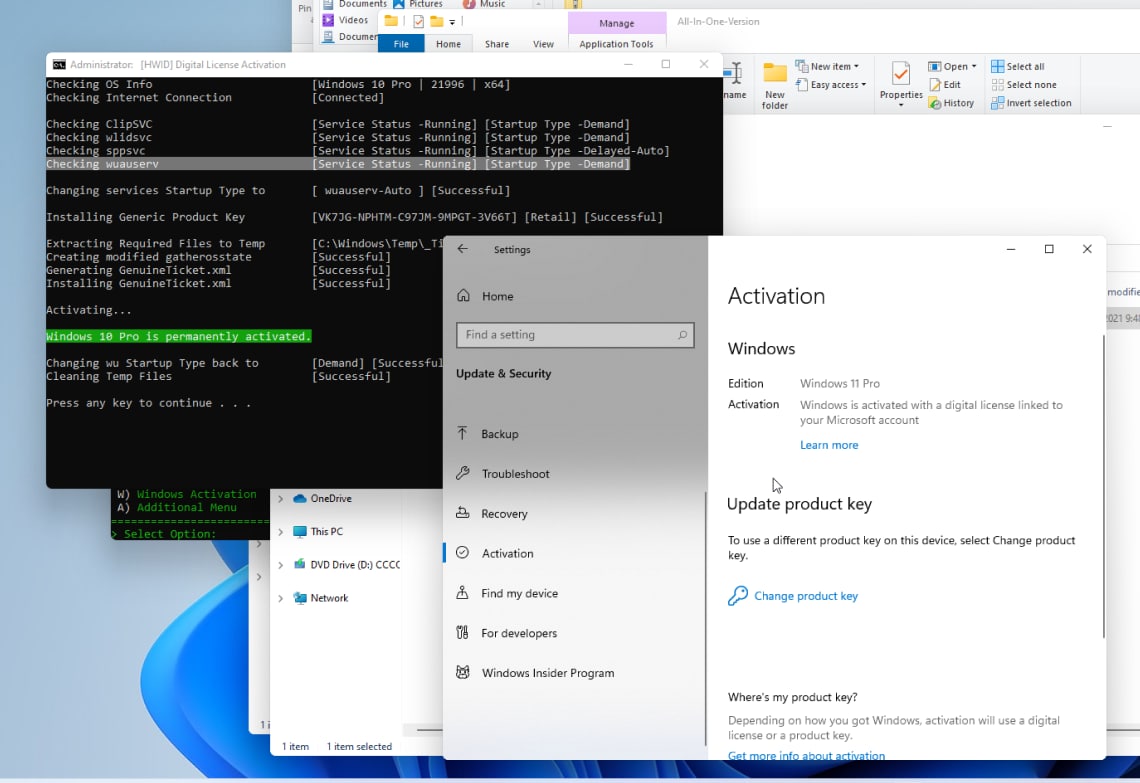Select DVD Drive (D:) in navigation pane

347,565
